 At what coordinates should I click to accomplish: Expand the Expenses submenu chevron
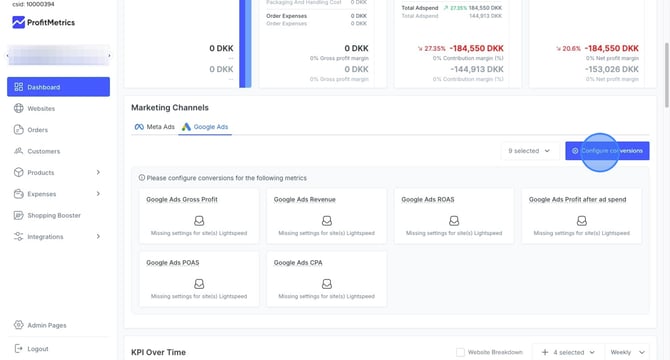pyautogui.click(x=98, y=194)
